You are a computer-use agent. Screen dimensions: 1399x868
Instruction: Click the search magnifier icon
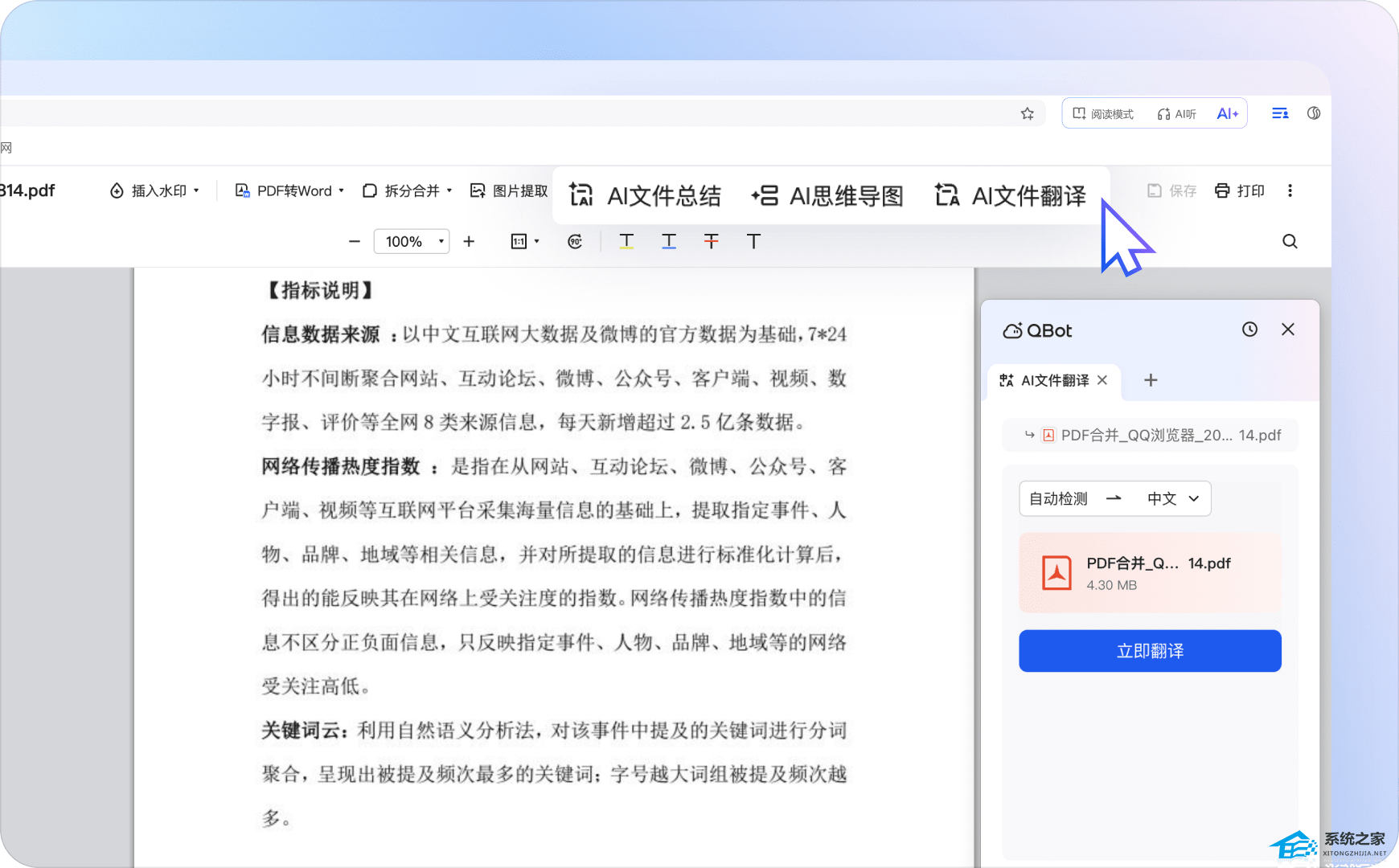point(1290,241)
